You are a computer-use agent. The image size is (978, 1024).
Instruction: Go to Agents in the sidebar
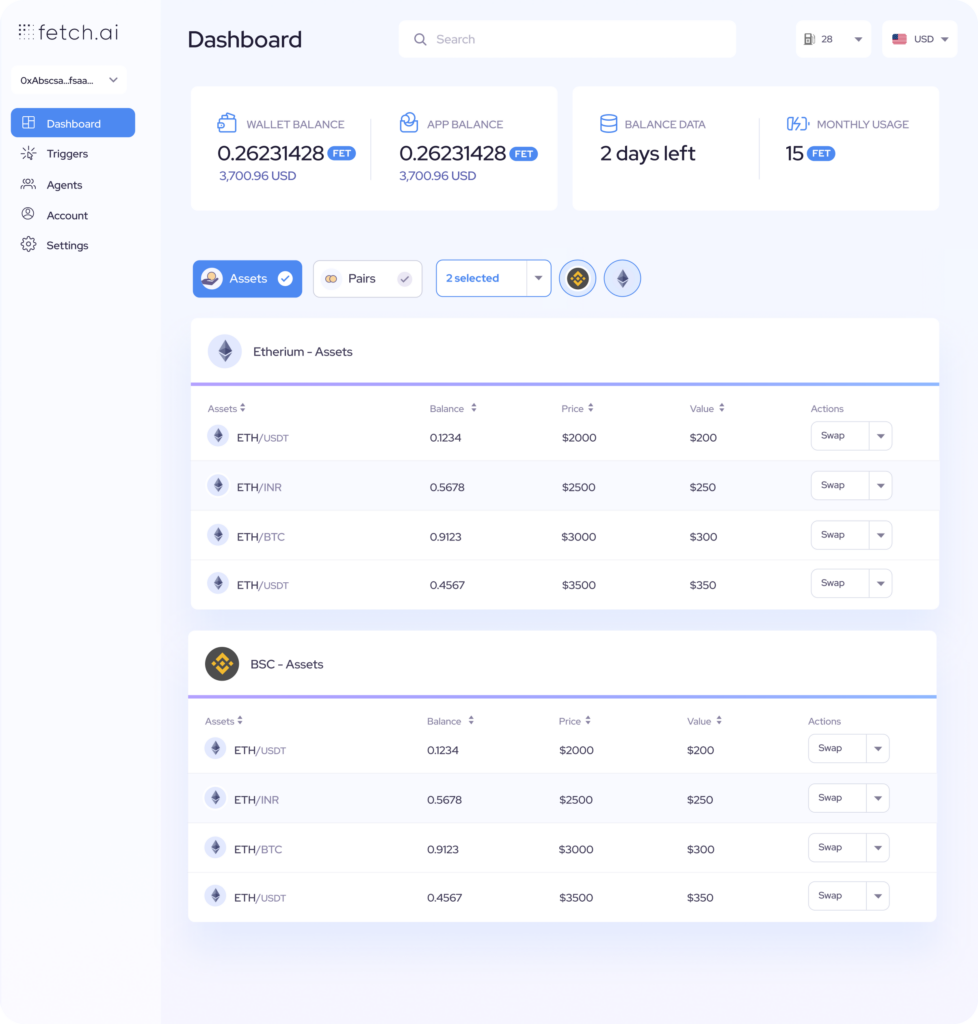click(64, 185)
